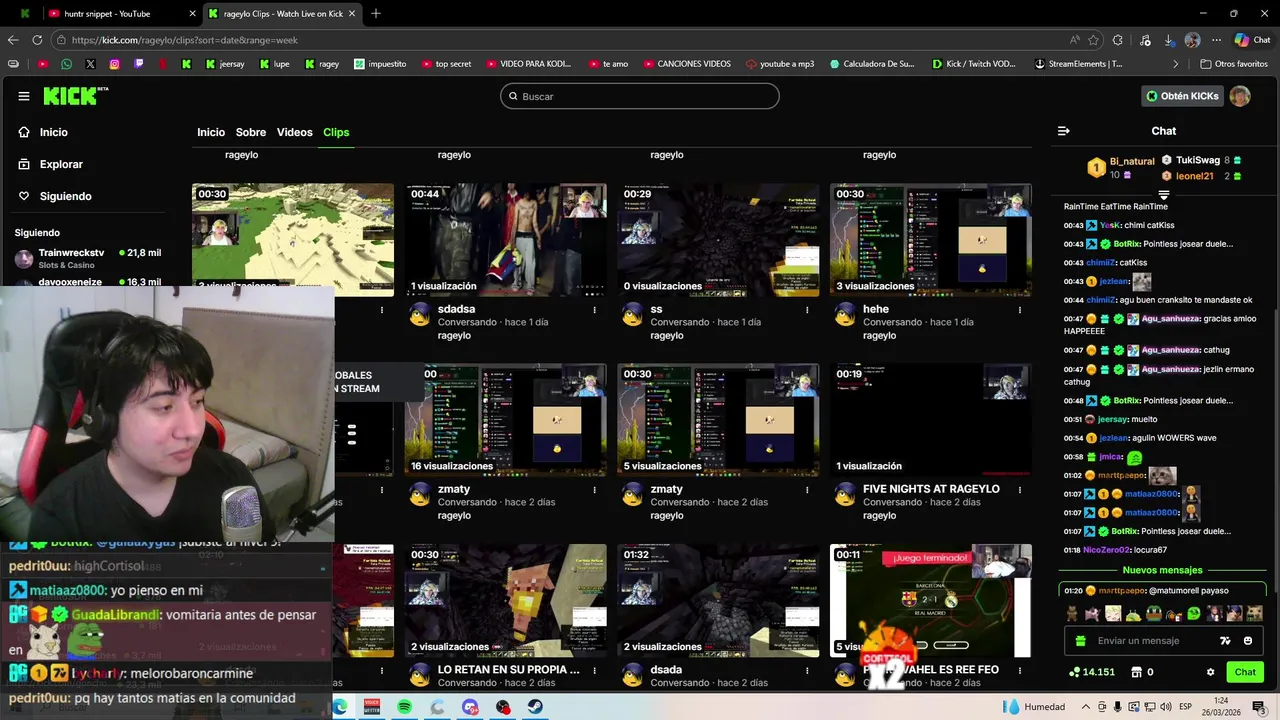This screenshot has height=720, width=1280.
Task: Open Siguiendo in the sidebar
Action: (x=55, y=196)
